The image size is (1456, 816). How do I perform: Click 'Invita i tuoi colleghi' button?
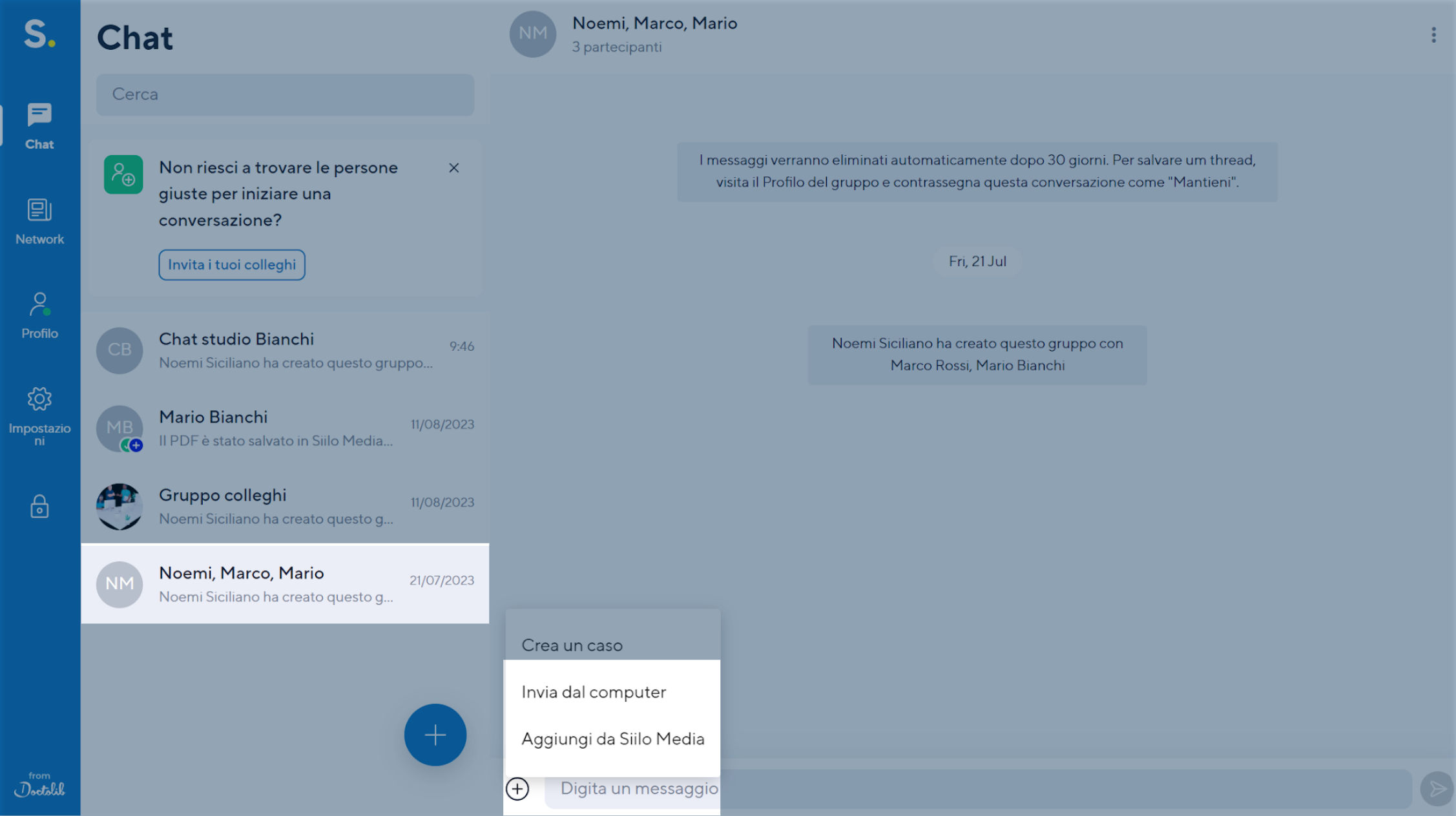pos(231,265)
